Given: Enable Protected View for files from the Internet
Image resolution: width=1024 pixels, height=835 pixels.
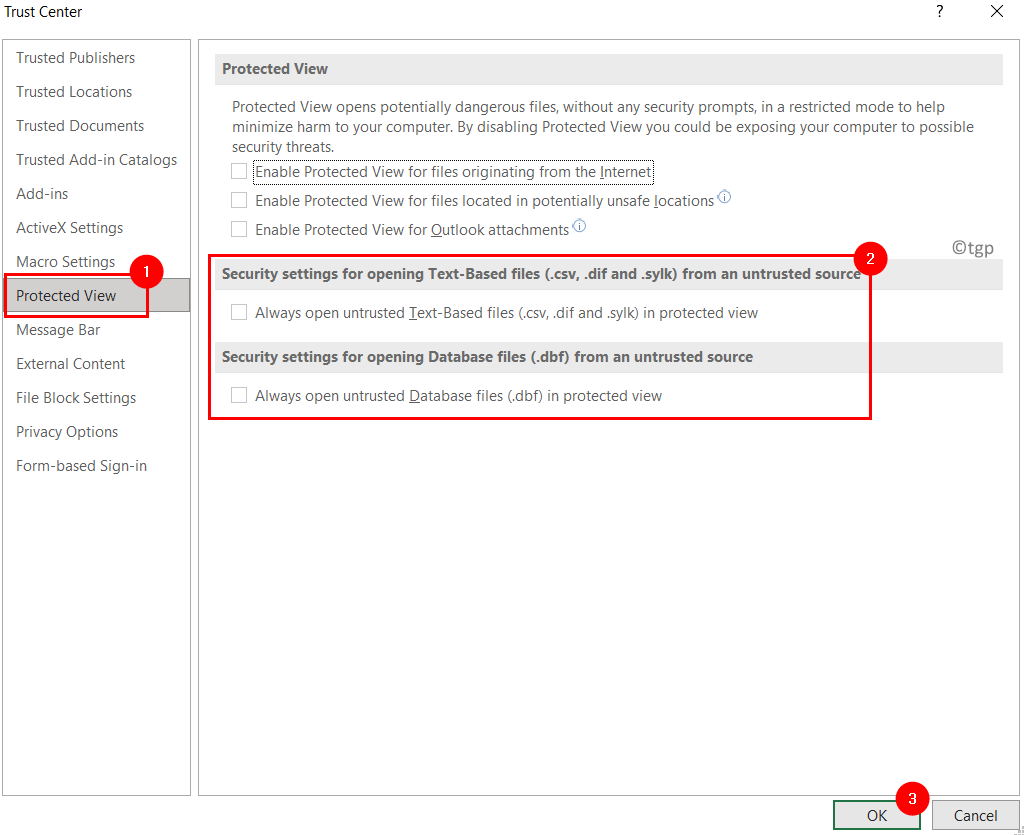Looking at the screenshot, I should pos(239,171).
